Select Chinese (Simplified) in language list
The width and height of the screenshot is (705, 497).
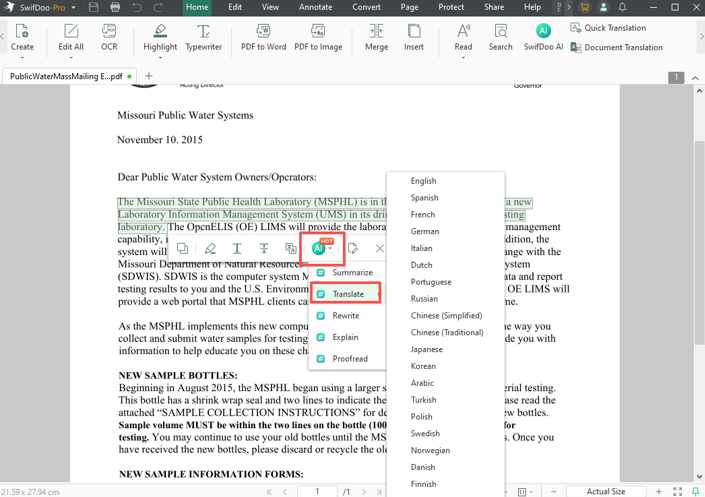(x=445, y=316)
